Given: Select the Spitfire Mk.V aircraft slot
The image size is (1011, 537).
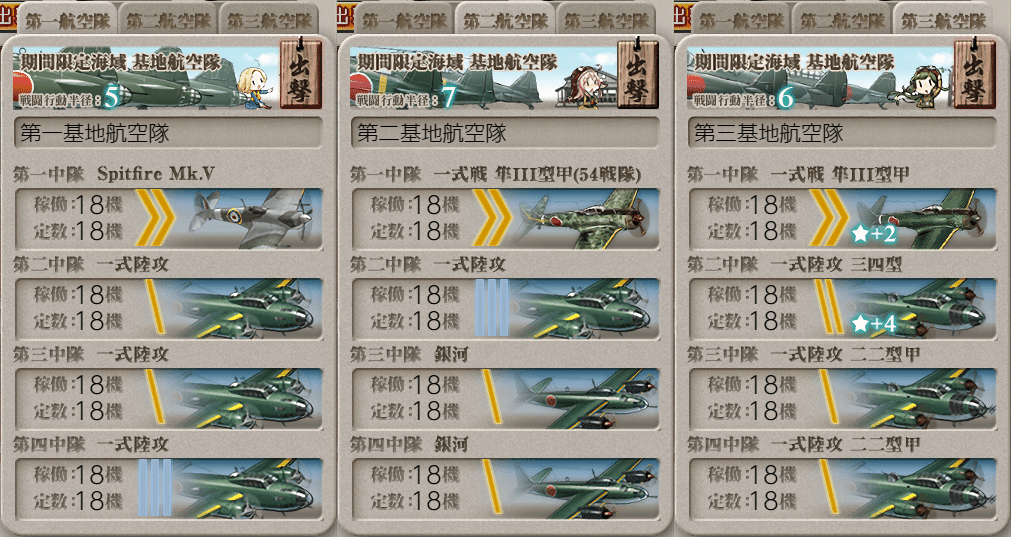Looking at the screenshot, I should point(168,218).
